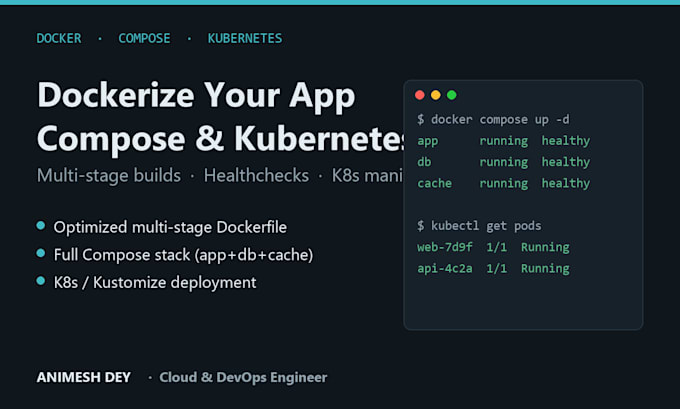
Task: Click the 'Compose & Kubernetes' heading line
Action: [220, 139]
